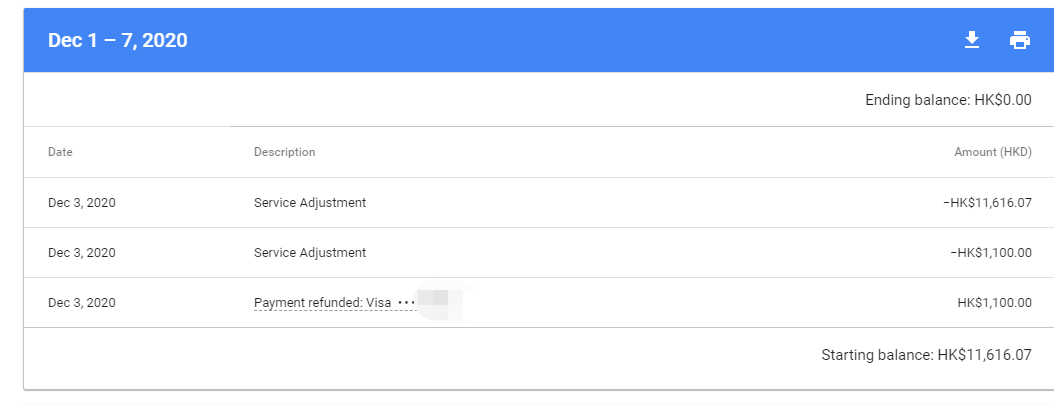Select the Dec 1 – 7, 2020 header title
This screenshot has width=1054, height=405.
click(x=118, y=40)
